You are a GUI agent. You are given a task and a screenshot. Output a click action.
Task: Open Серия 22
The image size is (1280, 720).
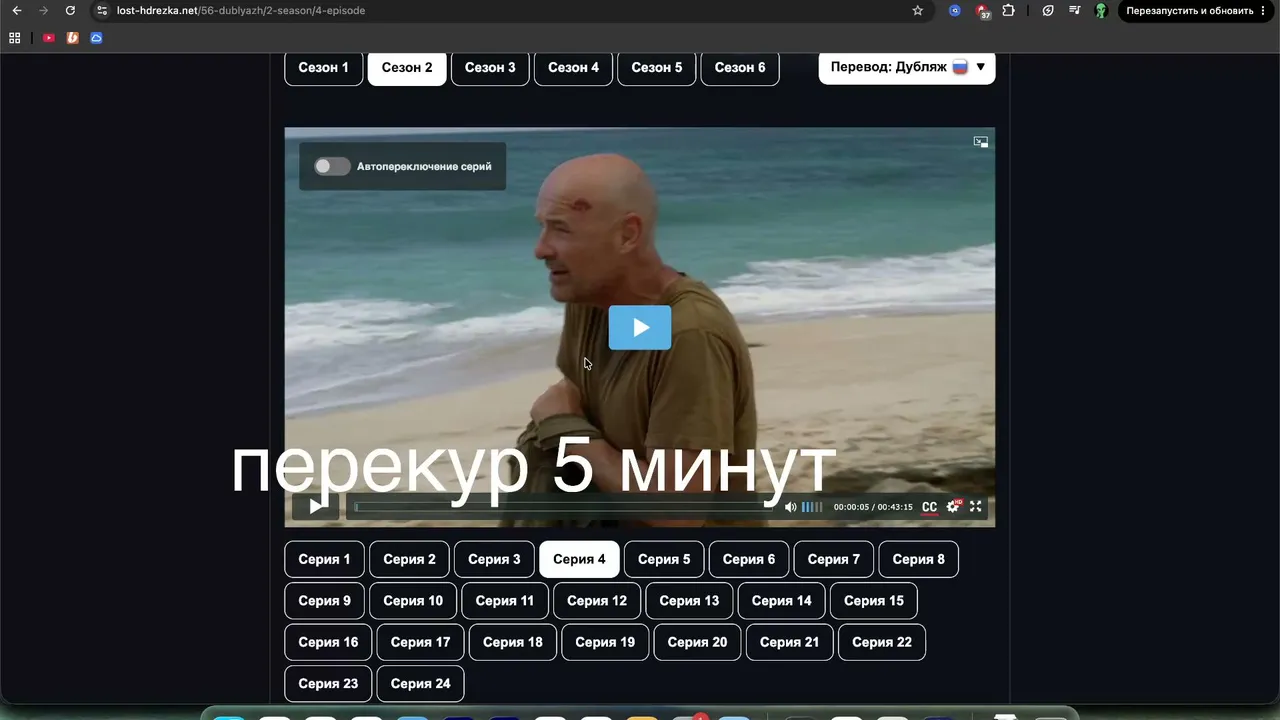pos(882,642)
